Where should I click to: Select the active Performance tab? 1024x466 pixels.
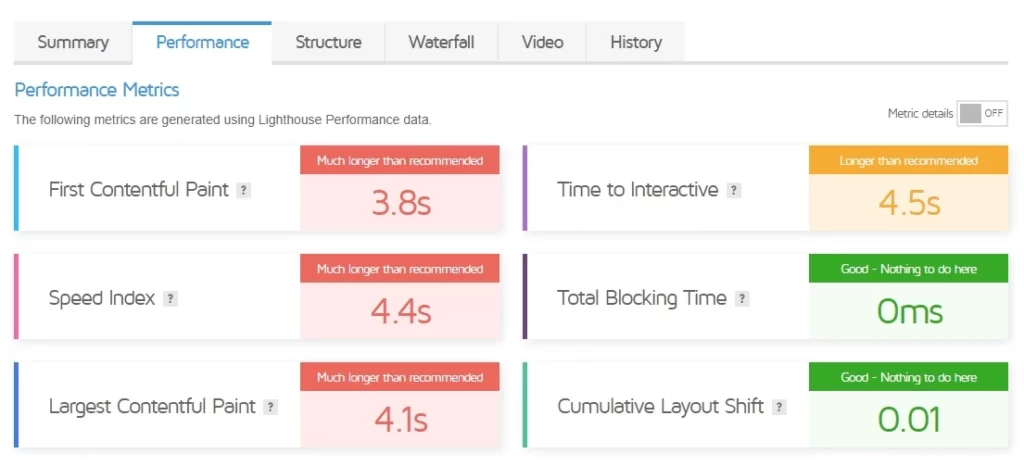202,42
